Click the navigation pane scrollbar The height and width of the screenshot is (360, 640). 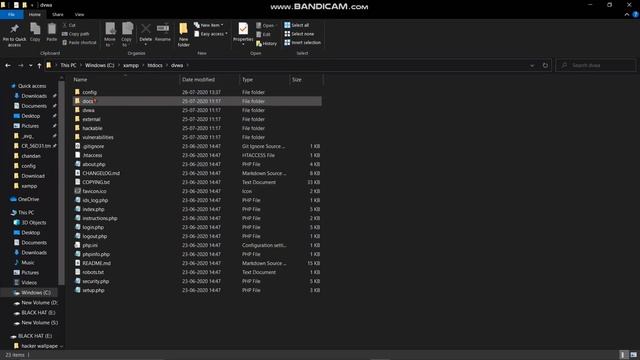tap(61, 183)
